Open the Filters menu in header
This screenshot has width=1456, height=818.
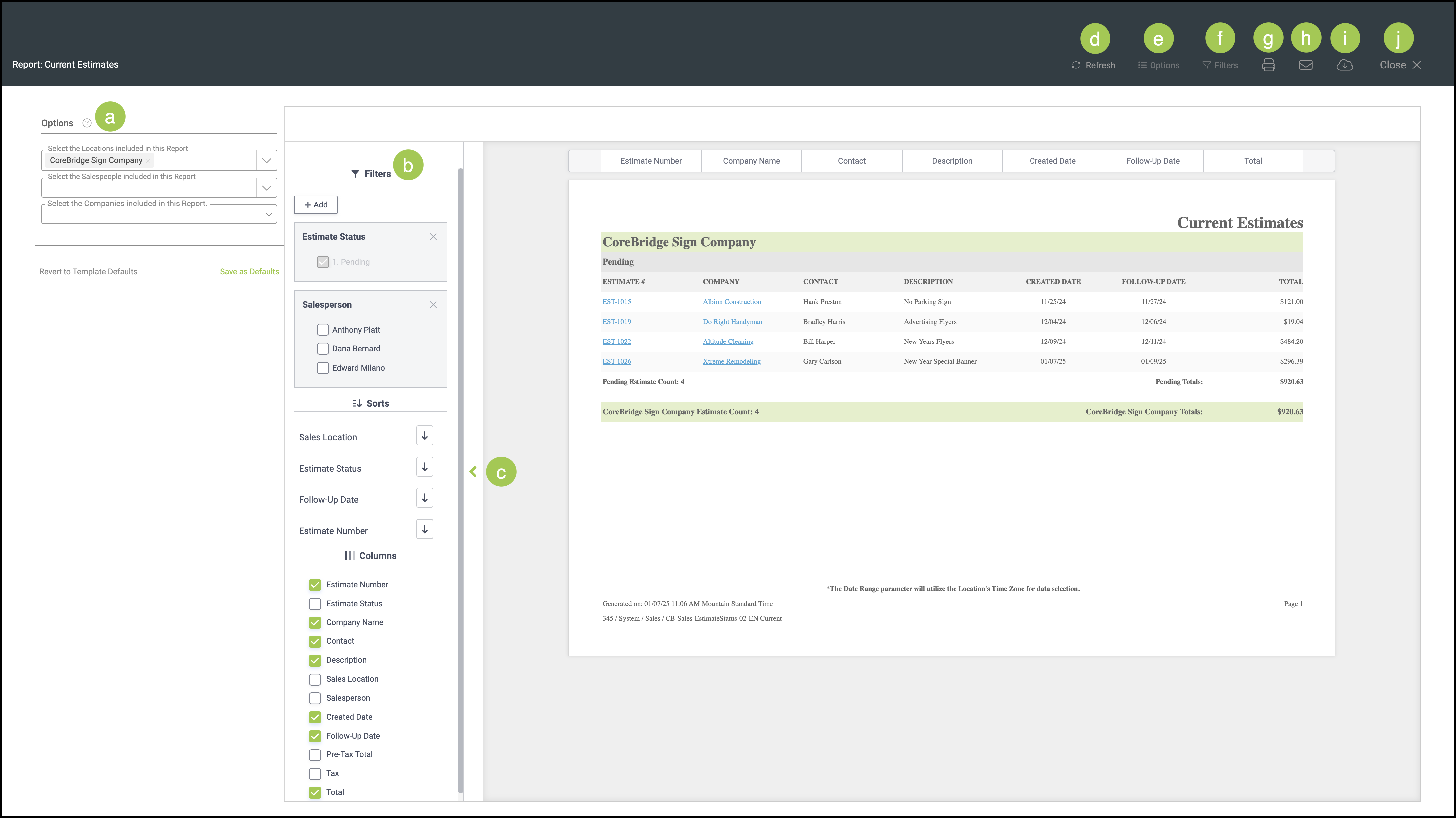tap(1220, 65)
